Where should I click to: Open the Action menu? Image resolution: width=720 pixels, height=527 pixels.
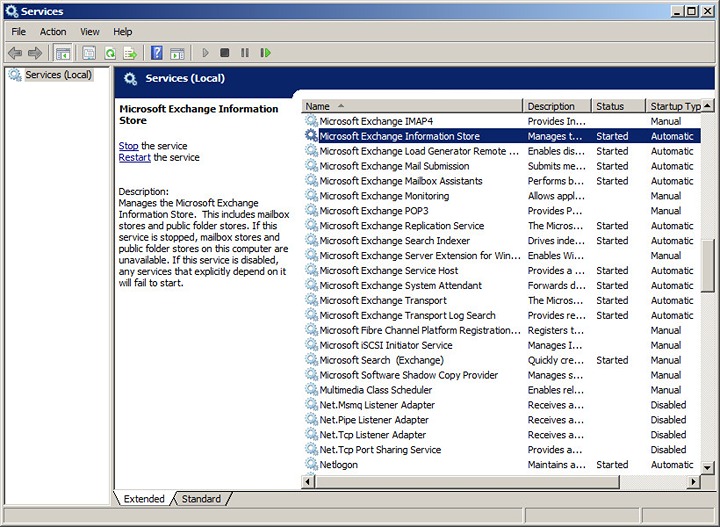[x=53, y=32]
